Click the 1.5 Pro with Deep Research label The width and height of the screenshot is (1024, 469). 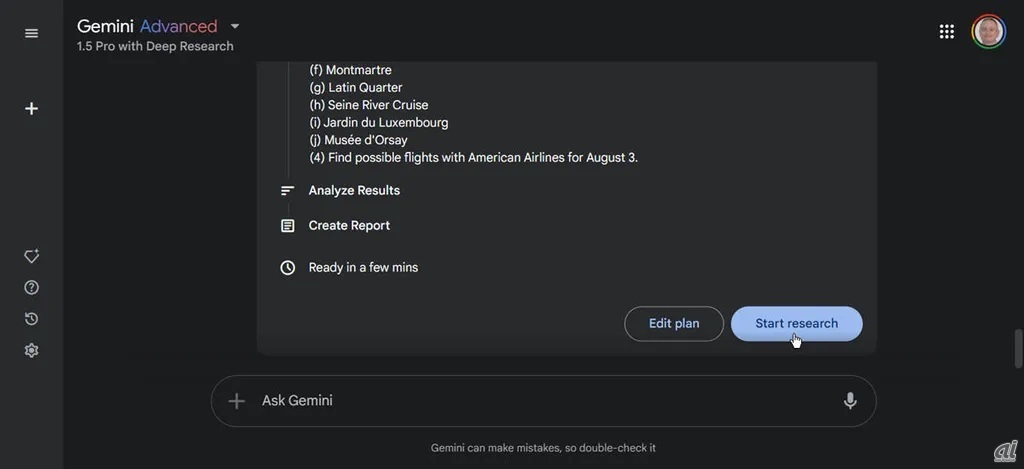(155, 46)
